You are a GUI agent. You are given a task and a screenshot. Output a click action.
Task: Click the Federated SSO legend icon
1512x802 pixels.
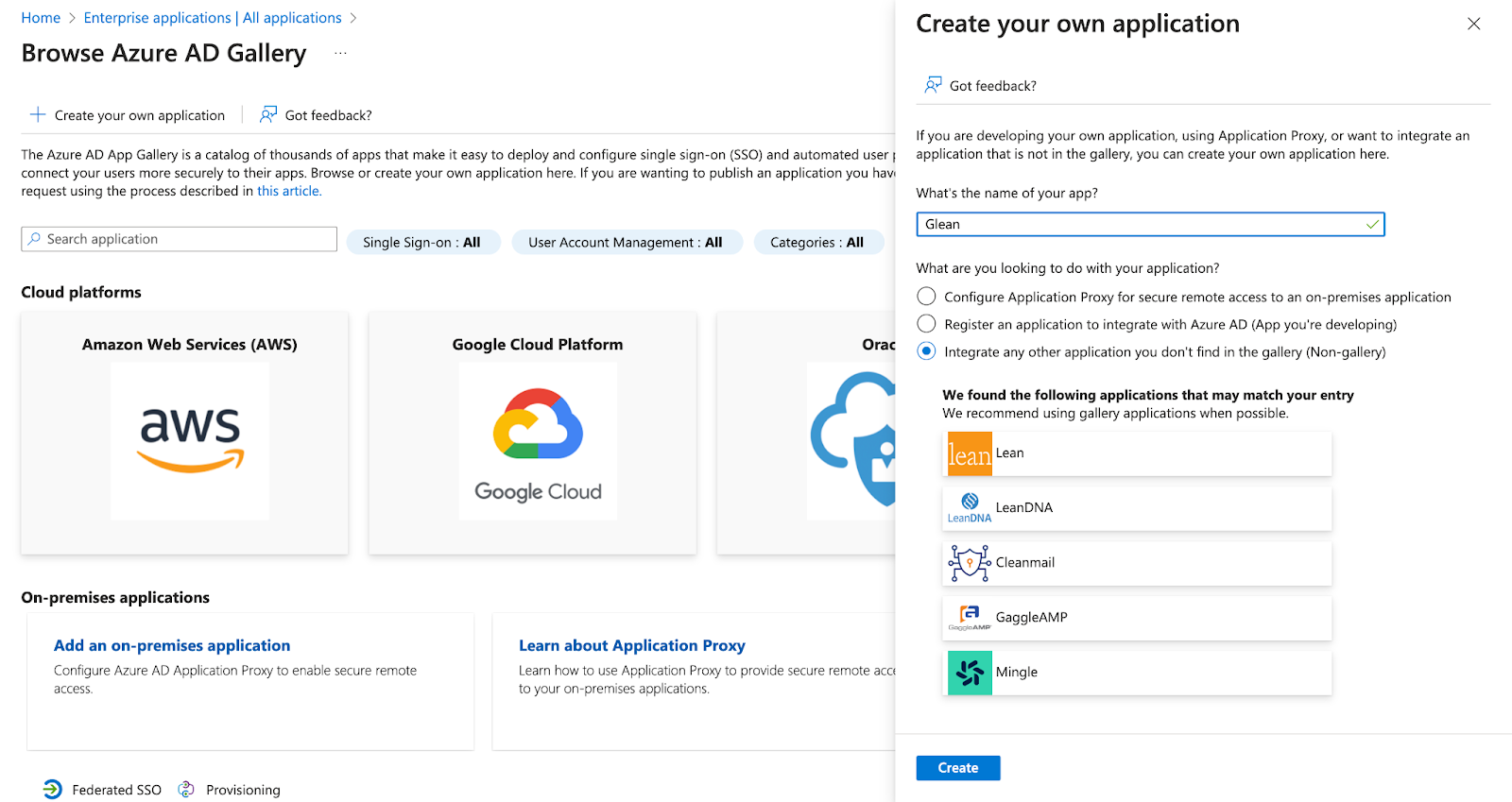(x=53, y=789)
